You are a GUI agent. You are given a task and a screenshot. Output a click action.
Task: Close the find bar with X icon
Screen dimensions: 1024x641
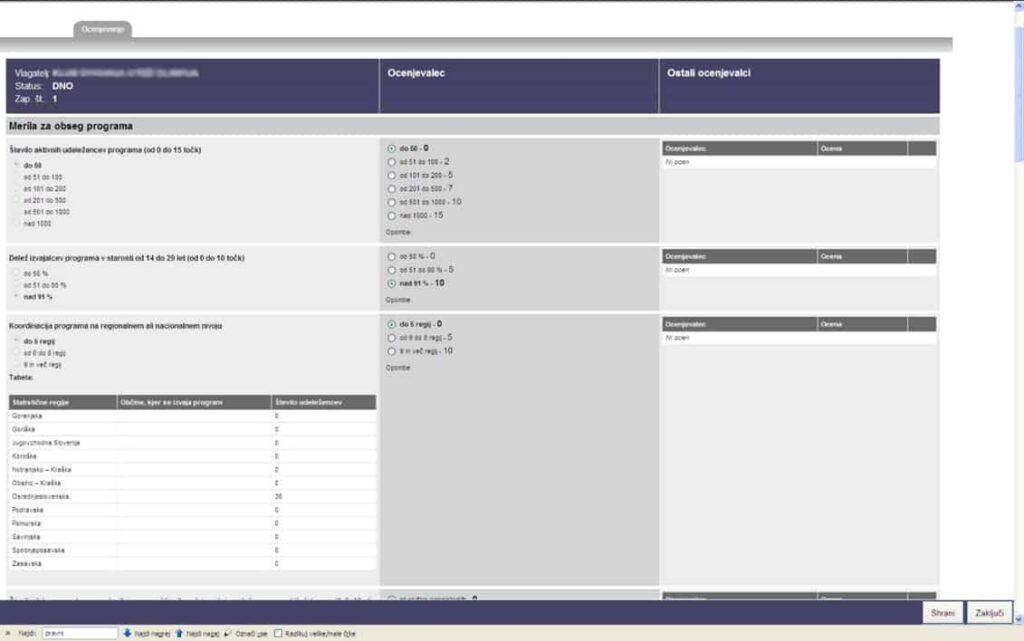coord(8,633)
